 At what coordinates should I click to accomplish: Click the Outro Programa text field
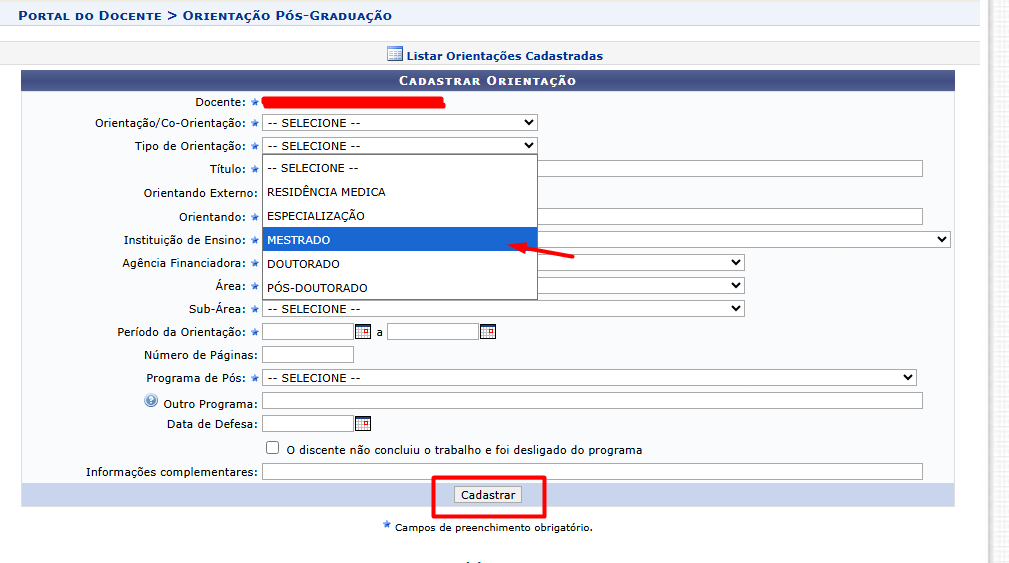592,401
